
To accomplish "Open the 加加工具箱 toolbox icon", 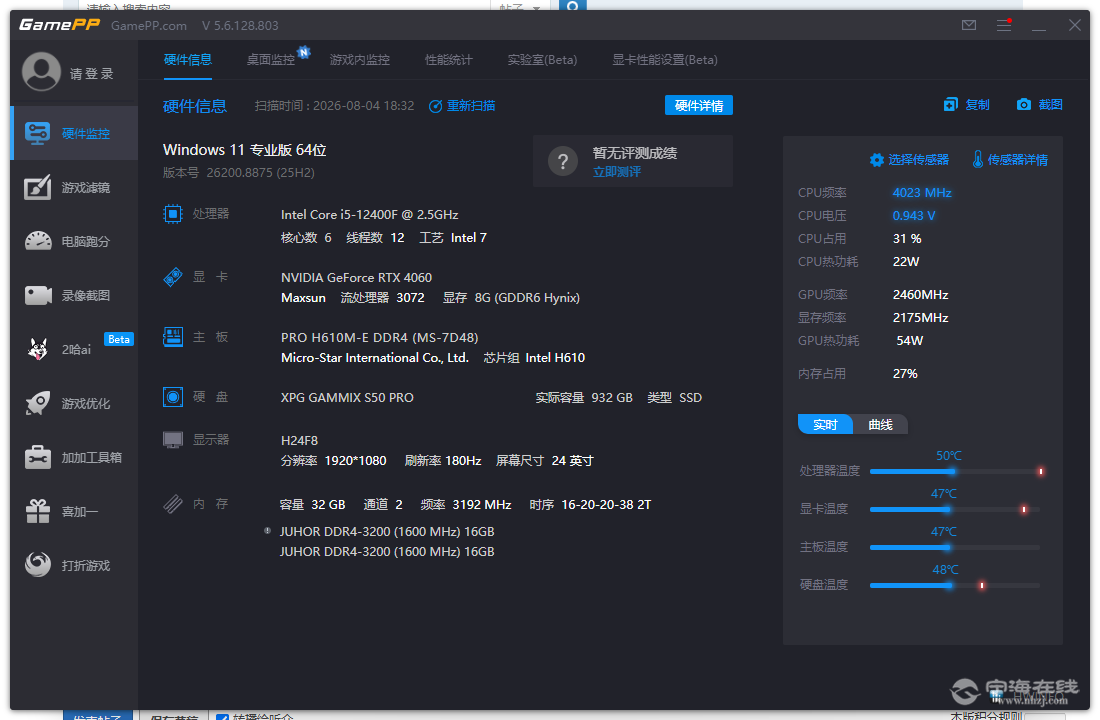I will pyautogui.click(x=38, y=457).
